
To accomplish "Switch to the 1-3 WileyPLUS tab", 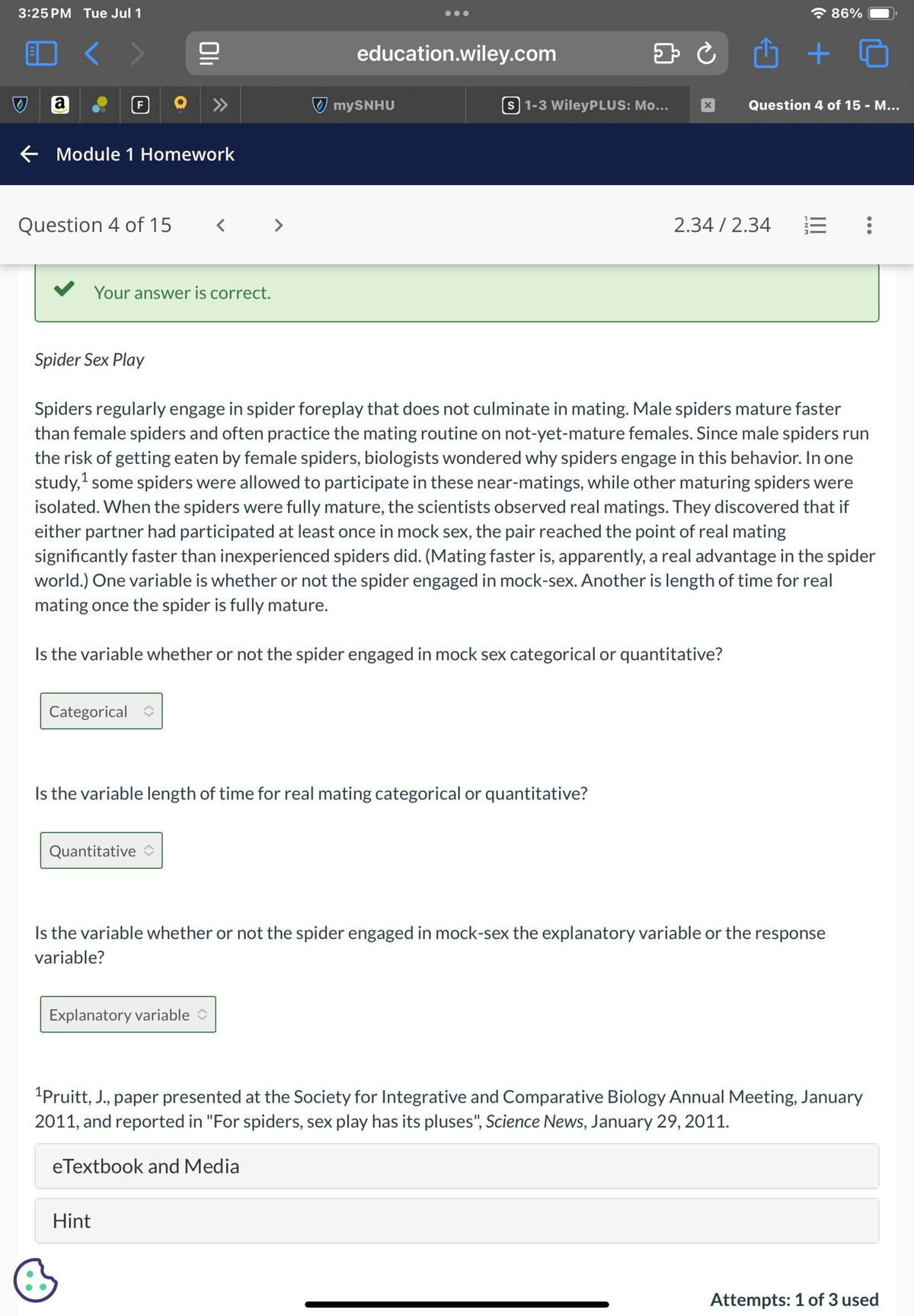I will click(x=585, y=105).
